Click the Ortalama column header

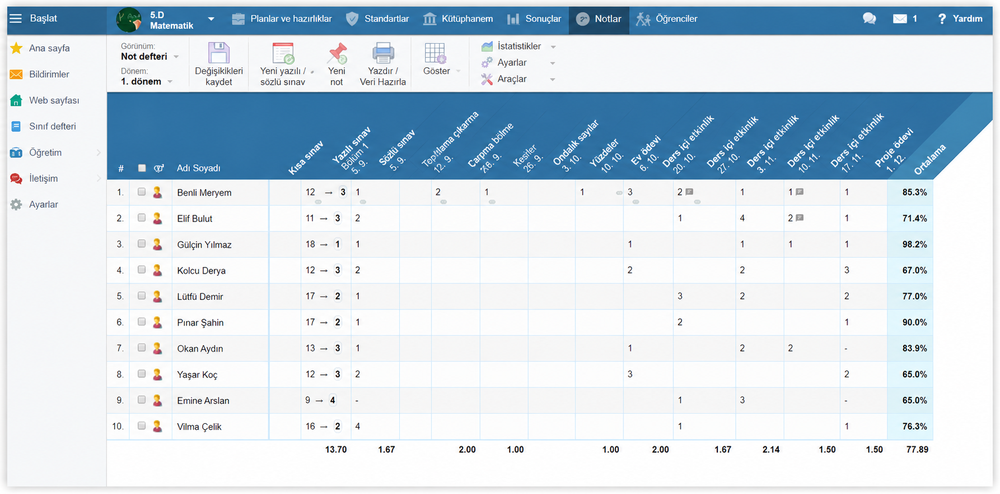928,157
